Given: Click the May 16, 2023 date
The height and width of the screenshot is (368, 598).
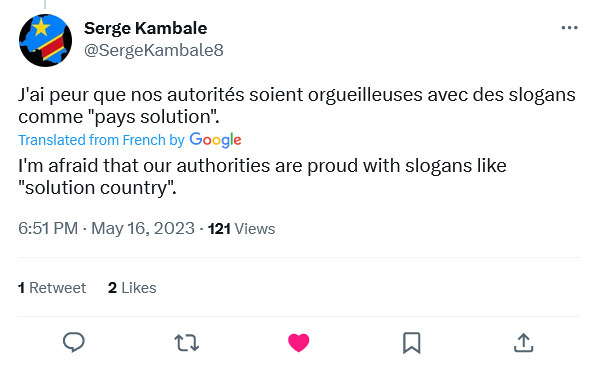Looking at the screenshot, I should 143,229.
